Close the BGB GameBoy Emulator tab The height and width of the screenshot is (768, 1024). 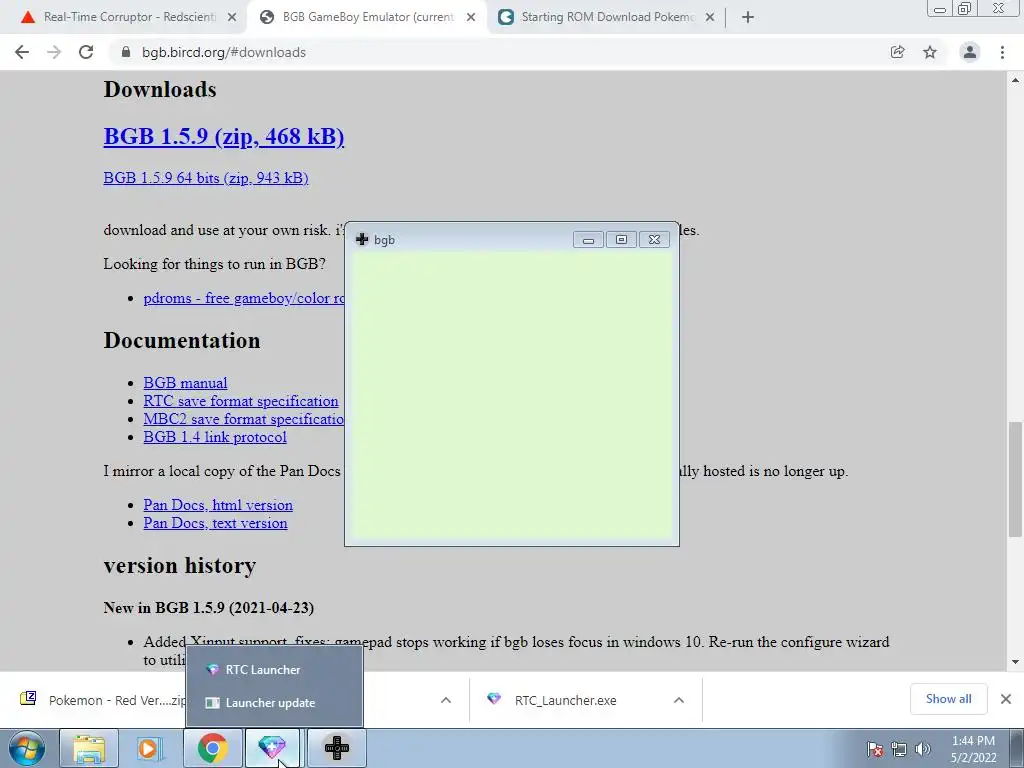[x=471, y=17]
